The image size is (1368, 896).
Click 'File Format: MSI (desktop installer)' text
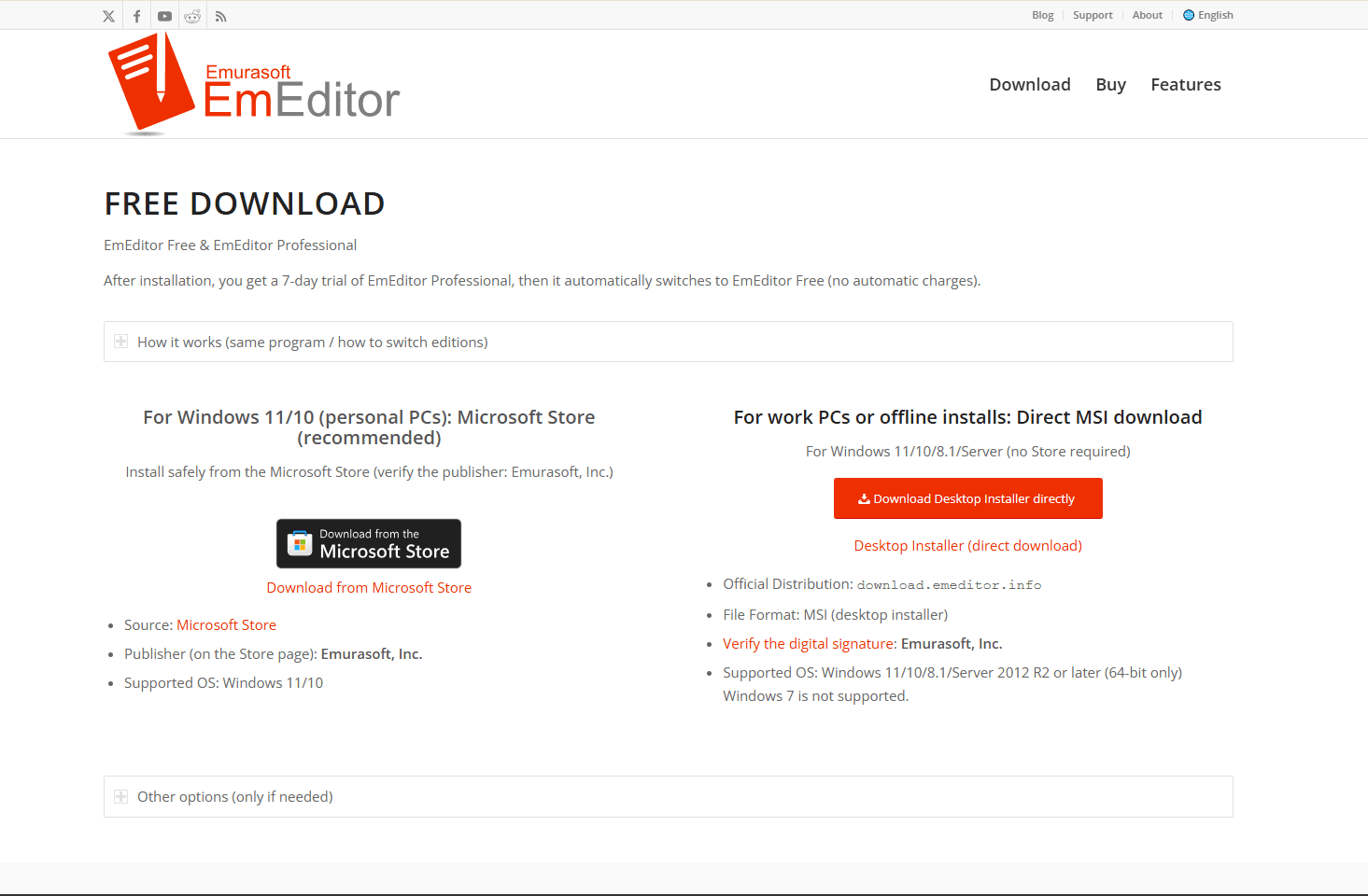[x=835, y=615]
